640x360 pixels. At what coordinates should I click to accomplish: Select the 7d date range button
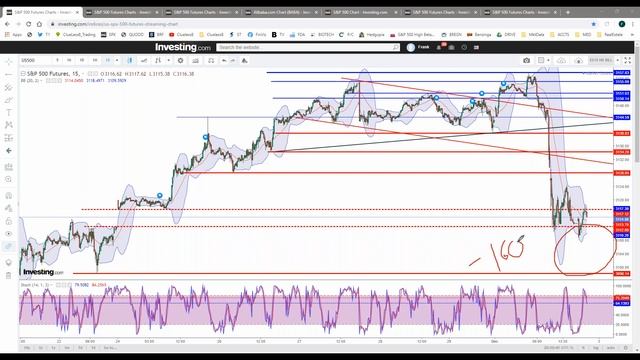pos(80,348)
